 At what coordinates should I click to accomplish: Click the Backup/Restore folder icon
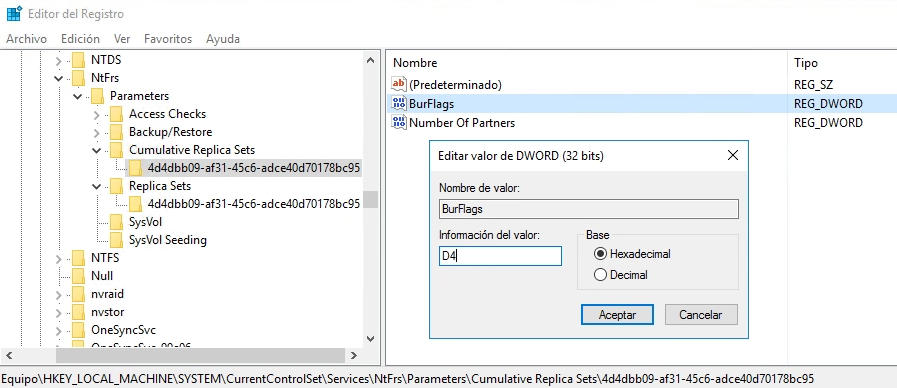coord(116,132)
